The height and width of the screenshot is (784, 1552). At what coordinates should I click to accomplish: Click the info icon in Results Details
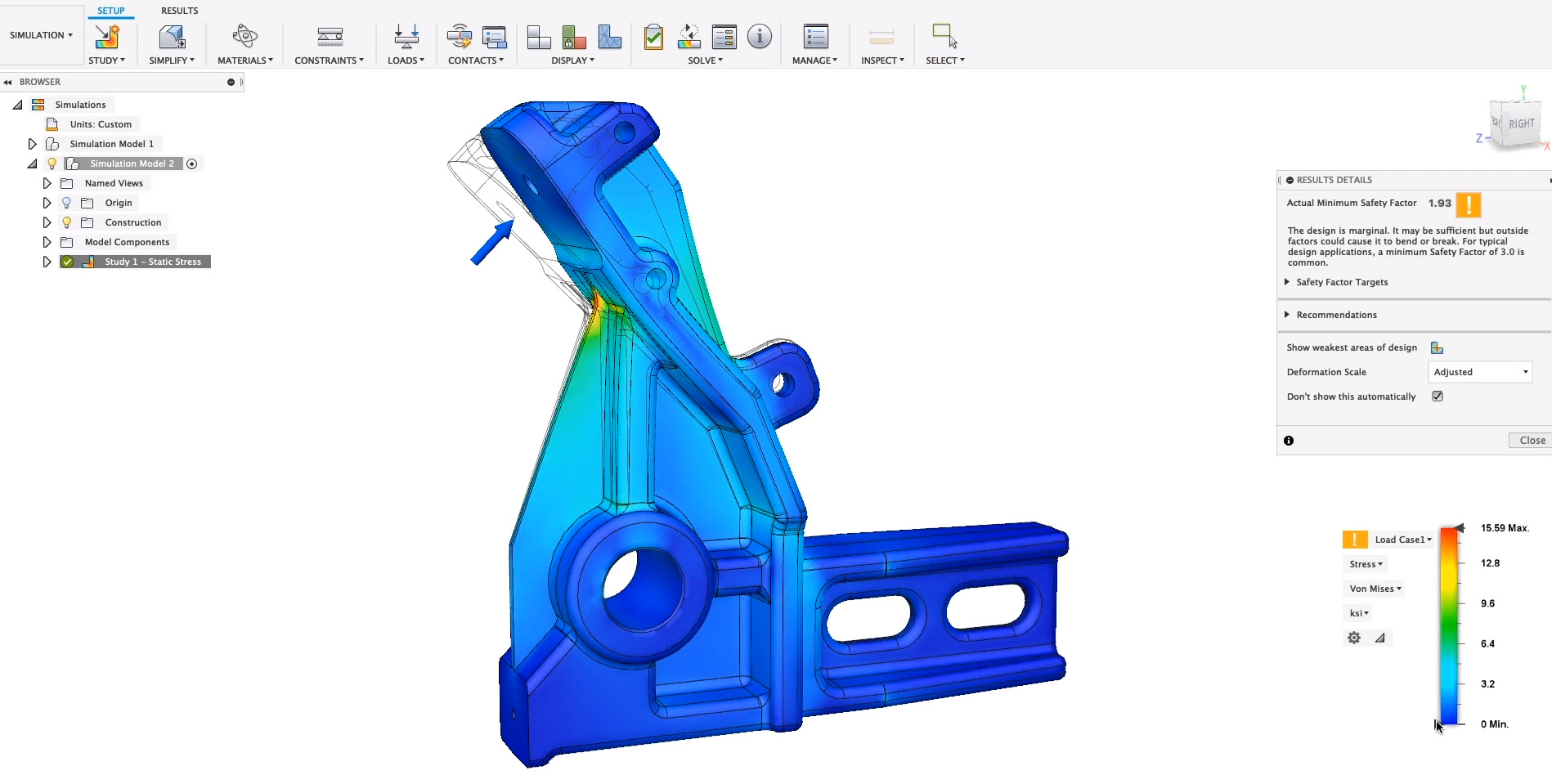click(x=1289, y=441)
